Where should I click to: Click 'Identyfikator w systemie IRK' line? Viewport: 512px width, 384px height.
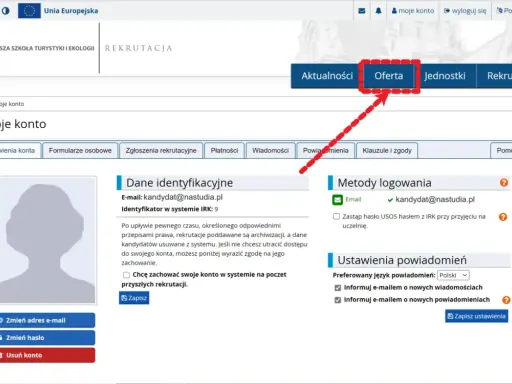coord(170,209)
